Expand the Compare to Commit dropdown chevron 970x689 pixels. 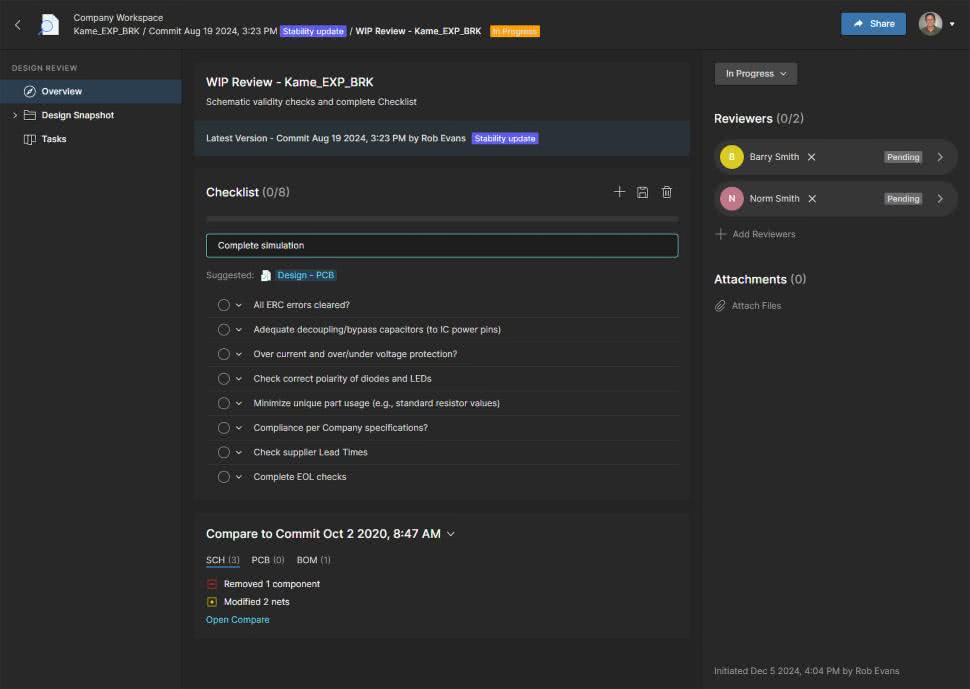451,534
